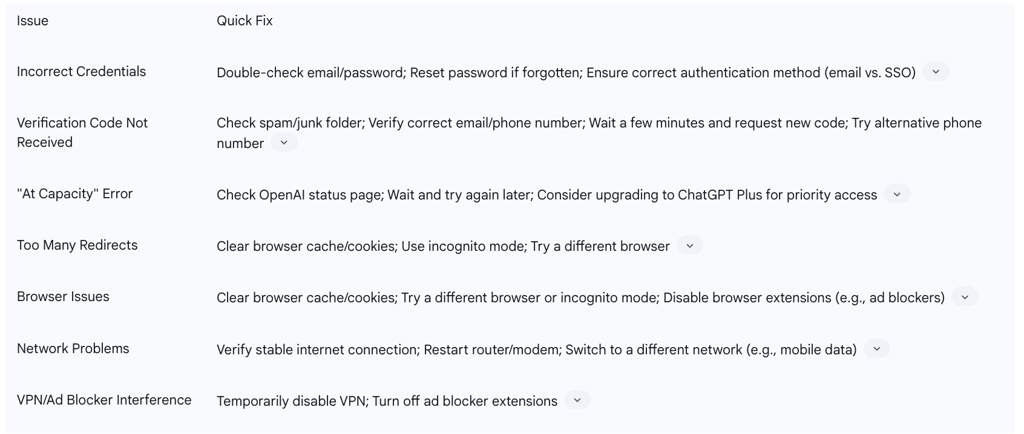Click the Network Problems label
Image resolution: width=1024 pixels, height=434 pixels.
(73, 349)
